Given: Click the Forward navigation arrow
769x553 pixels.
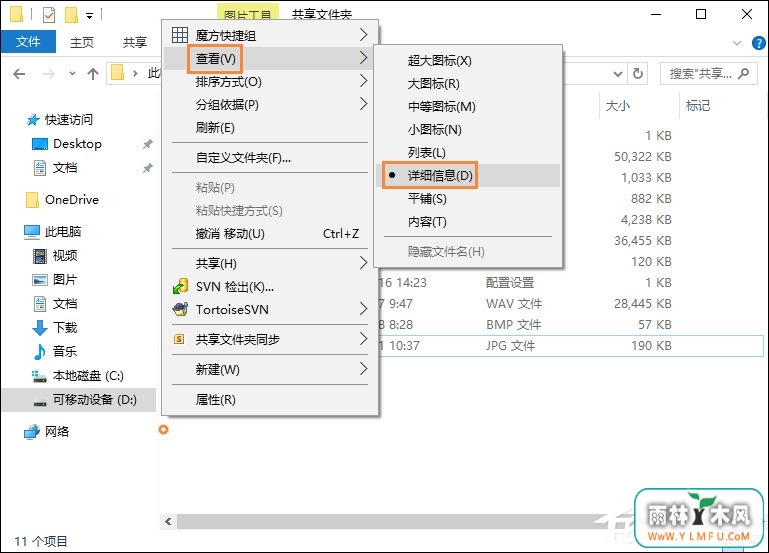Looking at the screenshot, I should (x=49, y=74).
